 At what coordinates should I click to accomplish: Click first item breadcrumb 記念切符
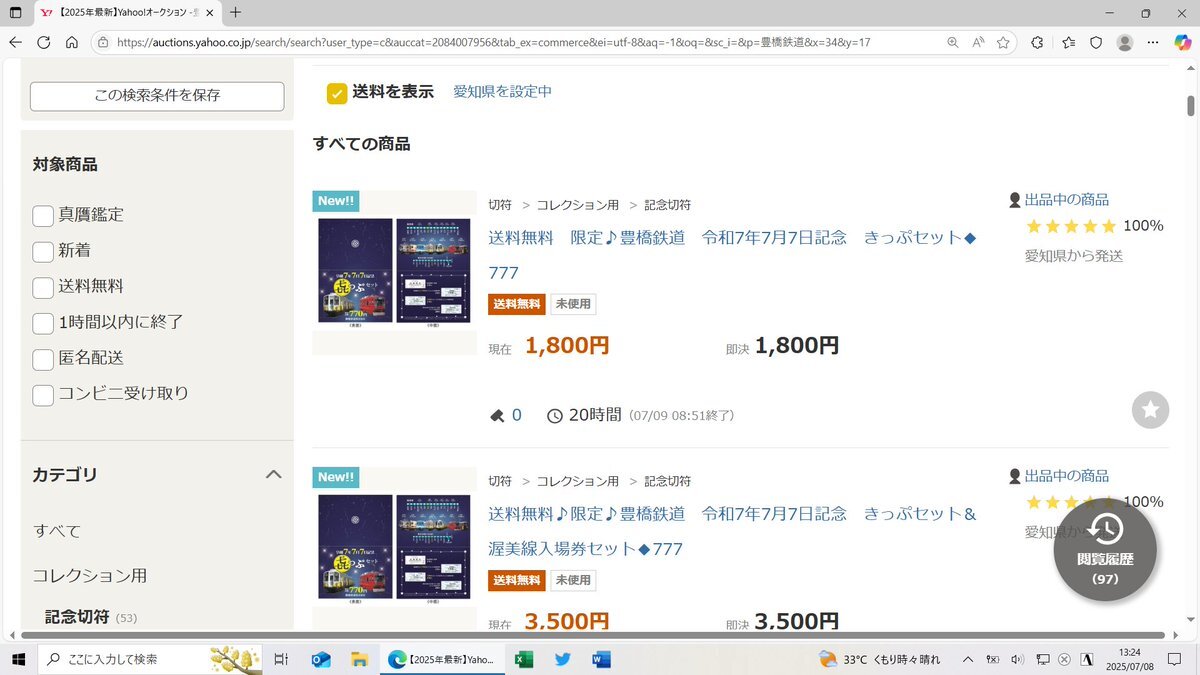pos(668,204)
